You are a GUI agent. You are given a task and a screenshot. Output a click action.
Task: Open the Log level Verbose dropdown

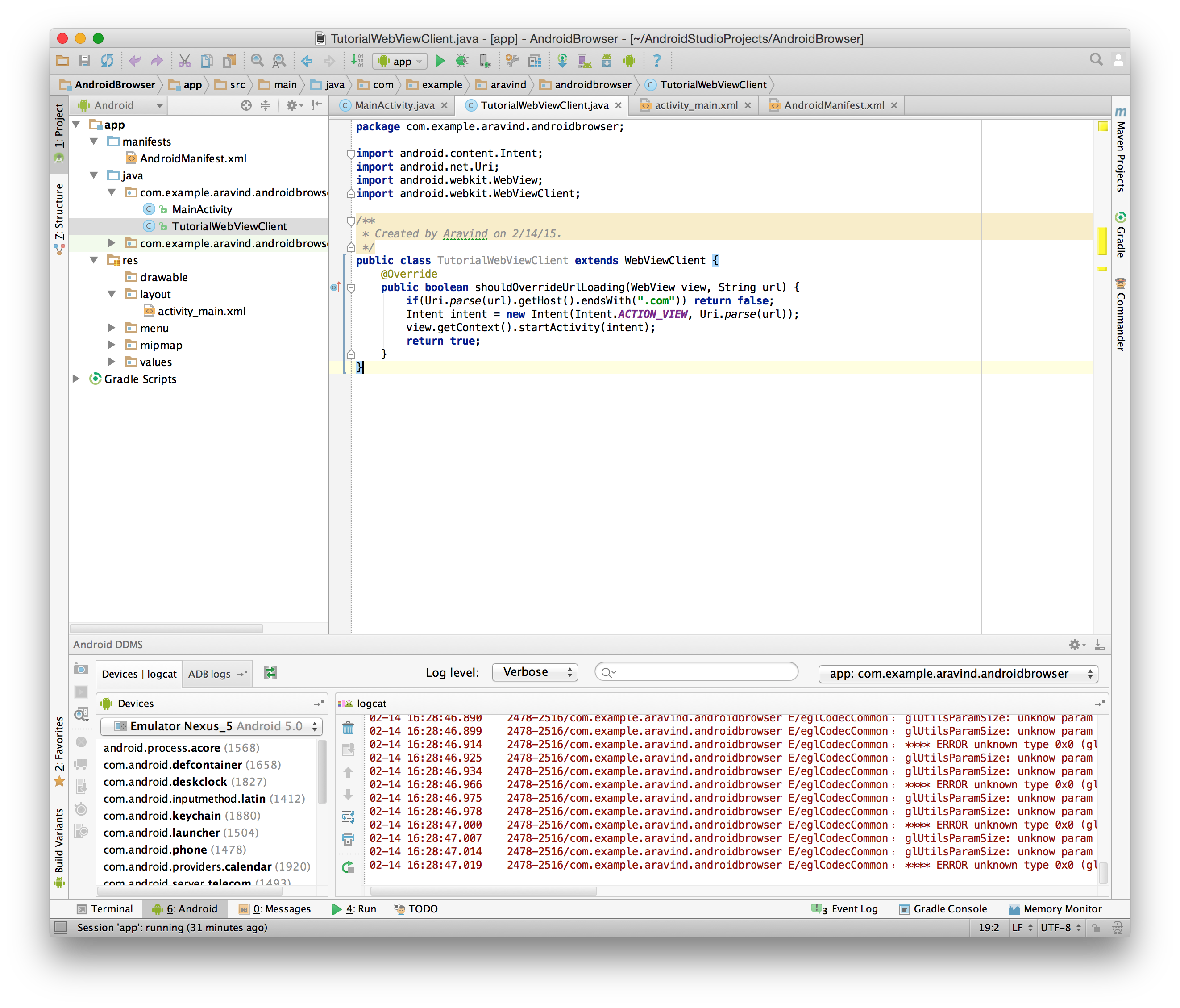point(535,673)
